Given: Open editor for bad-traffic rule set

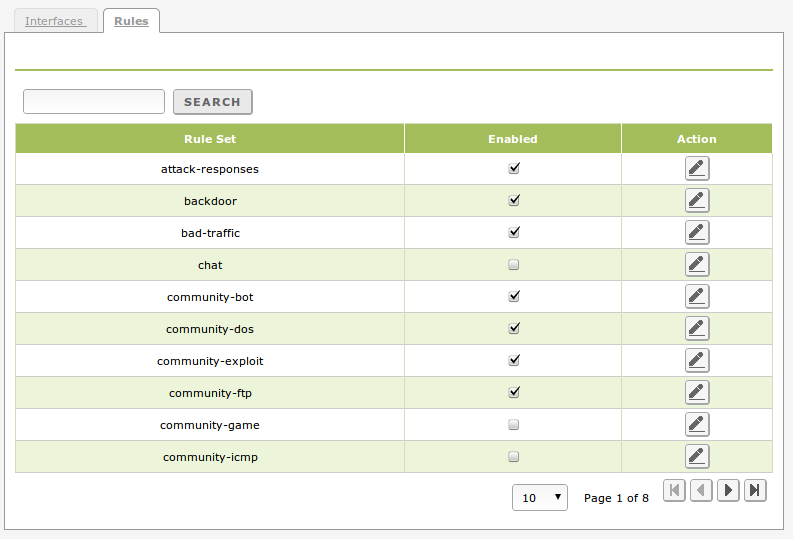Looking at the screenshot, I should (697, 233).
